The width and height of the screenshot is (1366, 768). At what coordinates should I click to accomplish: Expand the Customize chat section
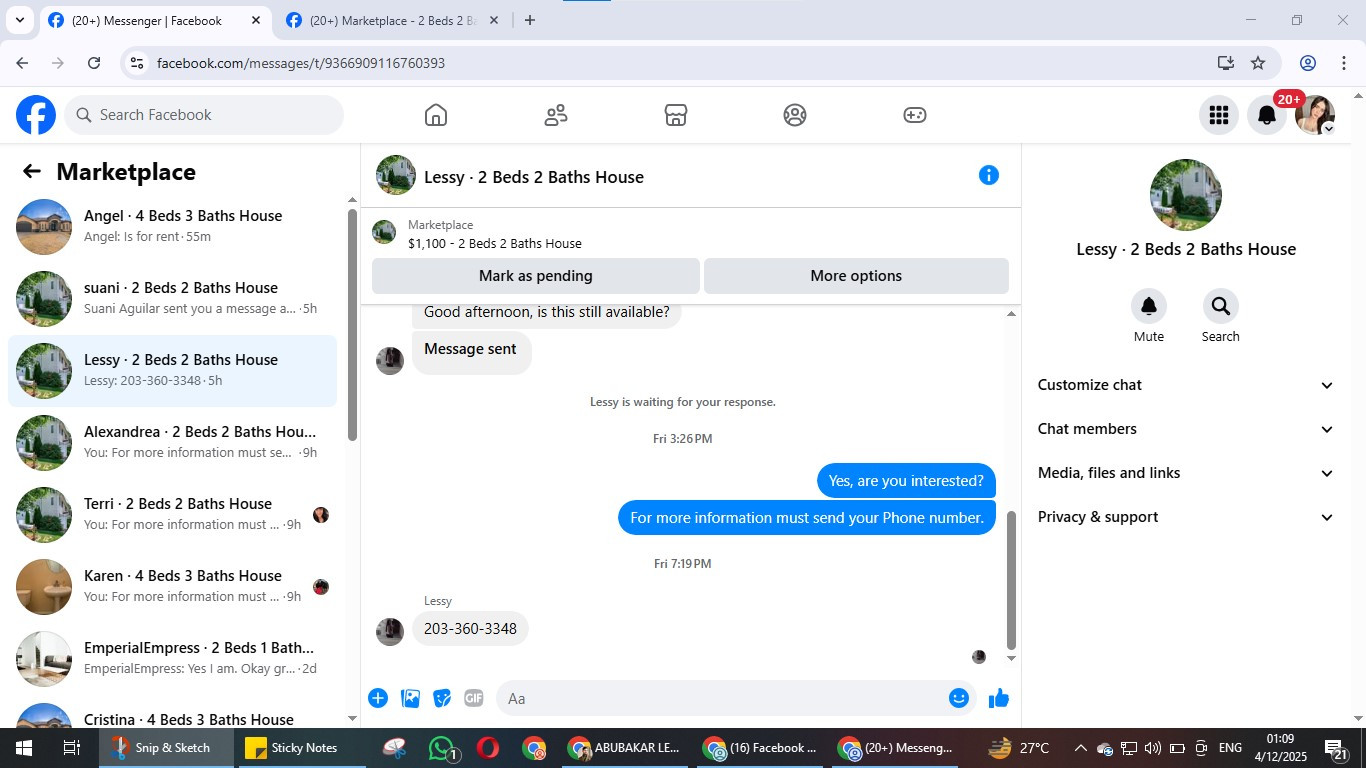click(1186, 385)
